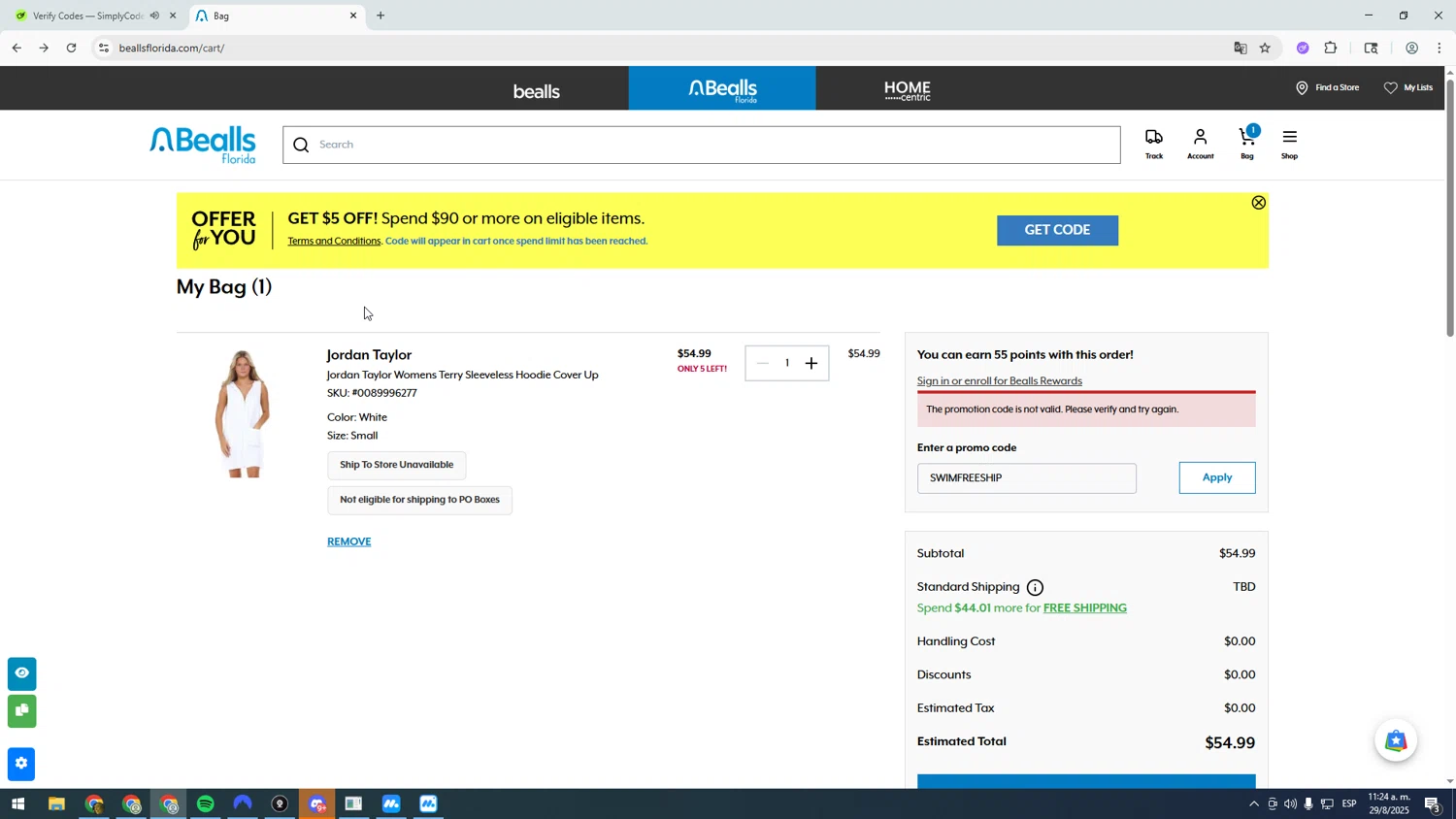Bookmark this page with star icon
The width and height of the screenshot is (1456, 819).
tap(1265, 48)
